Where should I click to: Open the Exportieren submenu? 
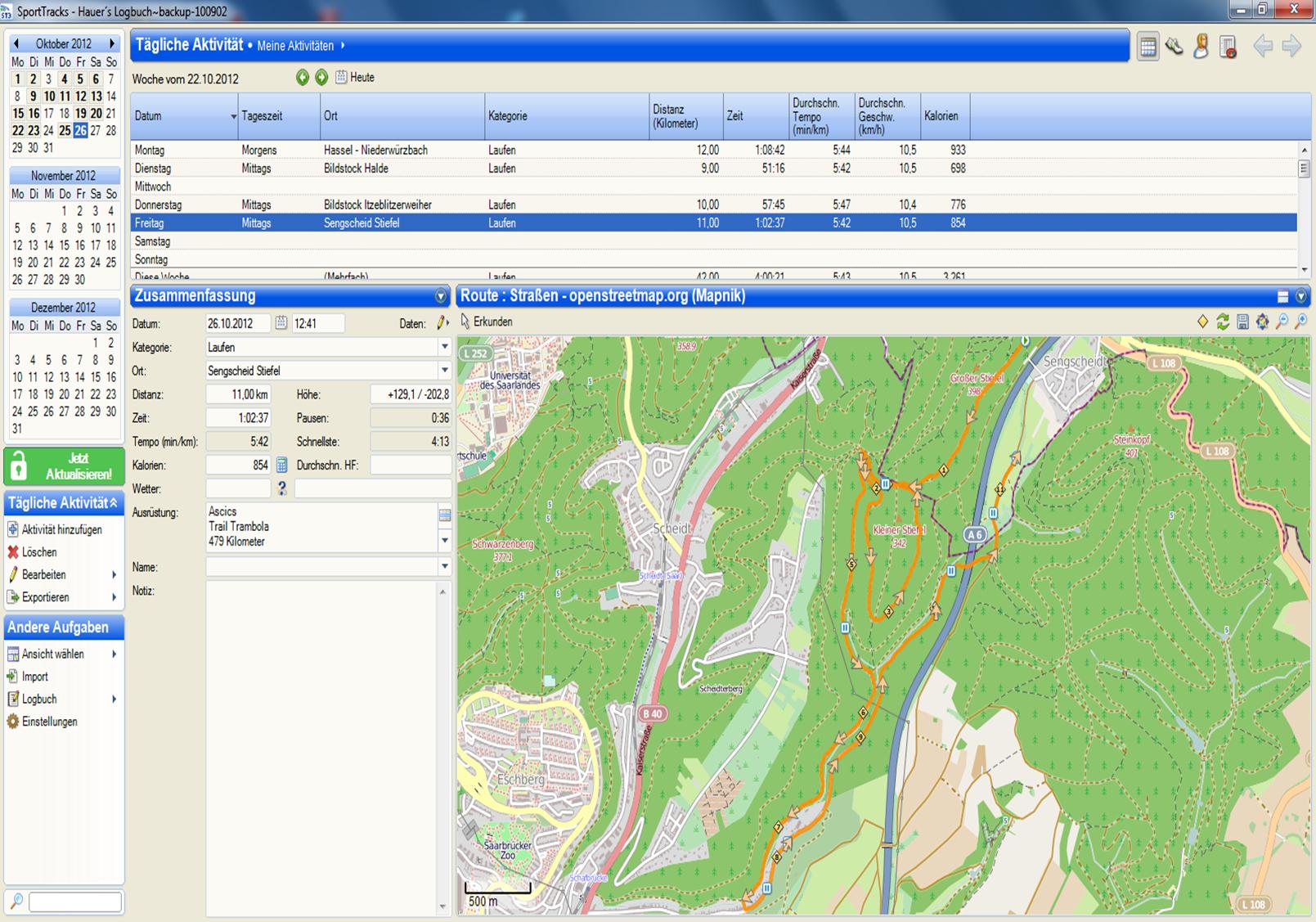46,597
